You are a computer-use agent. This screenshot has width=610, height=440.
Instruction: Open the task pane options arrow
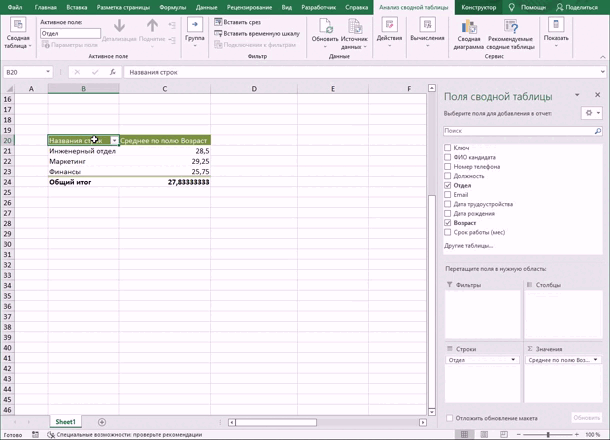[577, 95]
